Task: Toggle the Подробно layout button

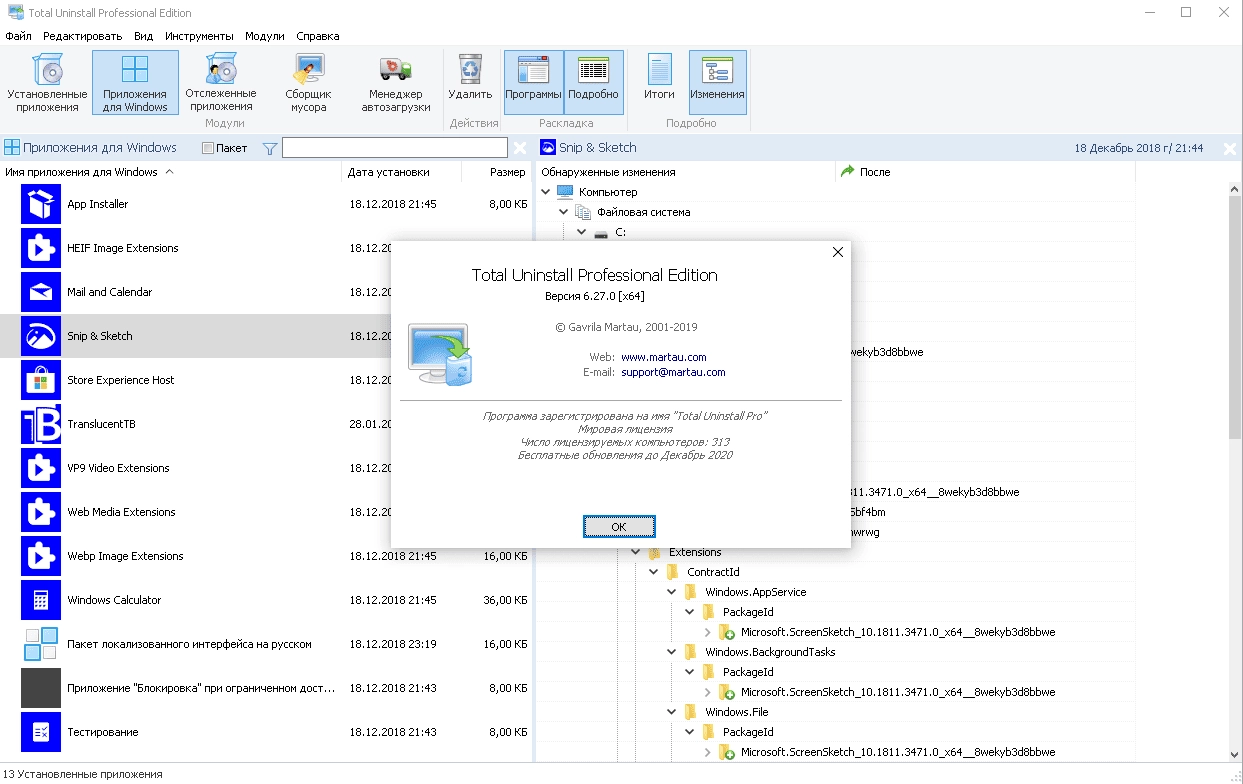Action: coord(594,82)
